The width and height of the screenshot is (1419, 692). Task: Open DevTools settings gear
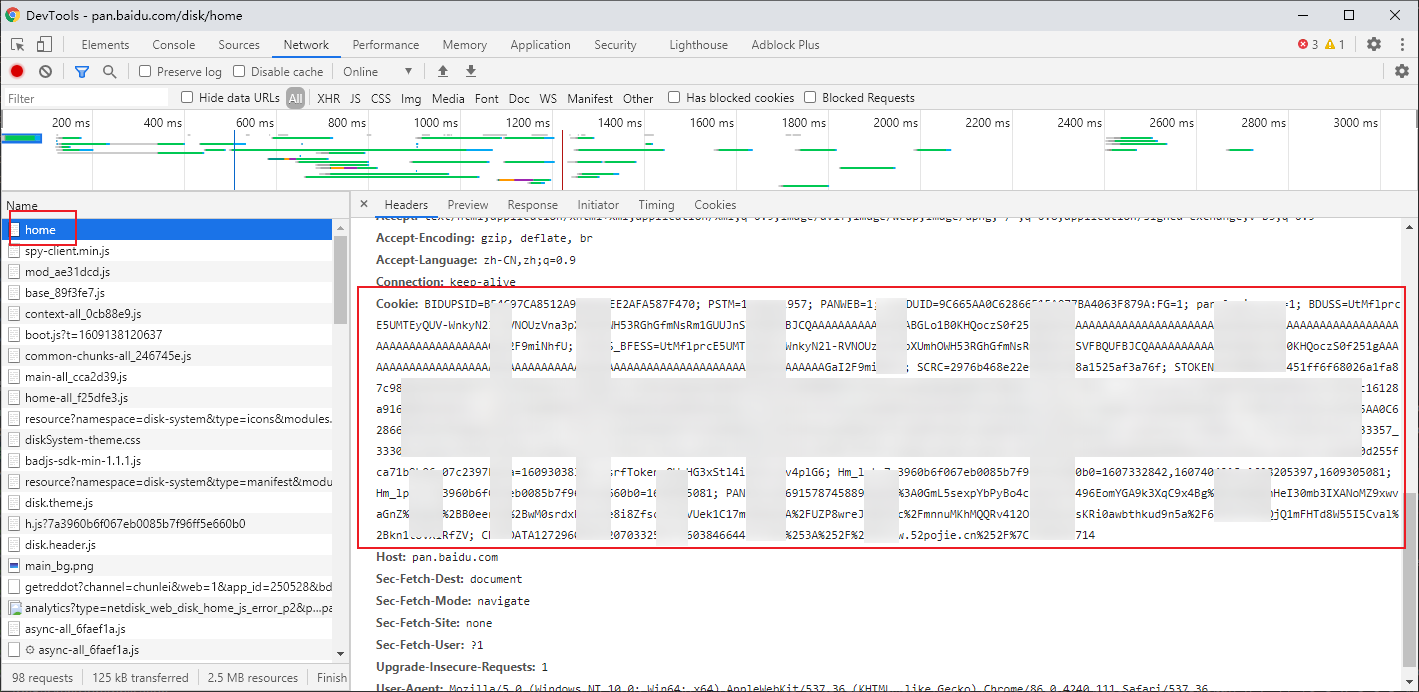(x=1374, y=44)
